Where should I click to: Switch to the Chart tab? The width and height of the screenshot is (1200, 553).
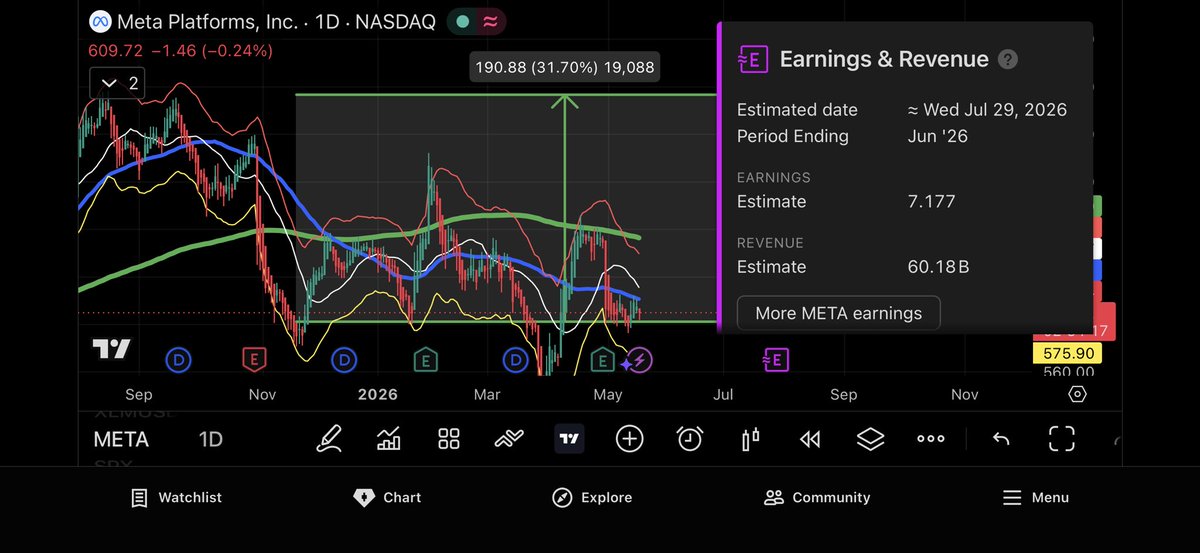point(388,497)
